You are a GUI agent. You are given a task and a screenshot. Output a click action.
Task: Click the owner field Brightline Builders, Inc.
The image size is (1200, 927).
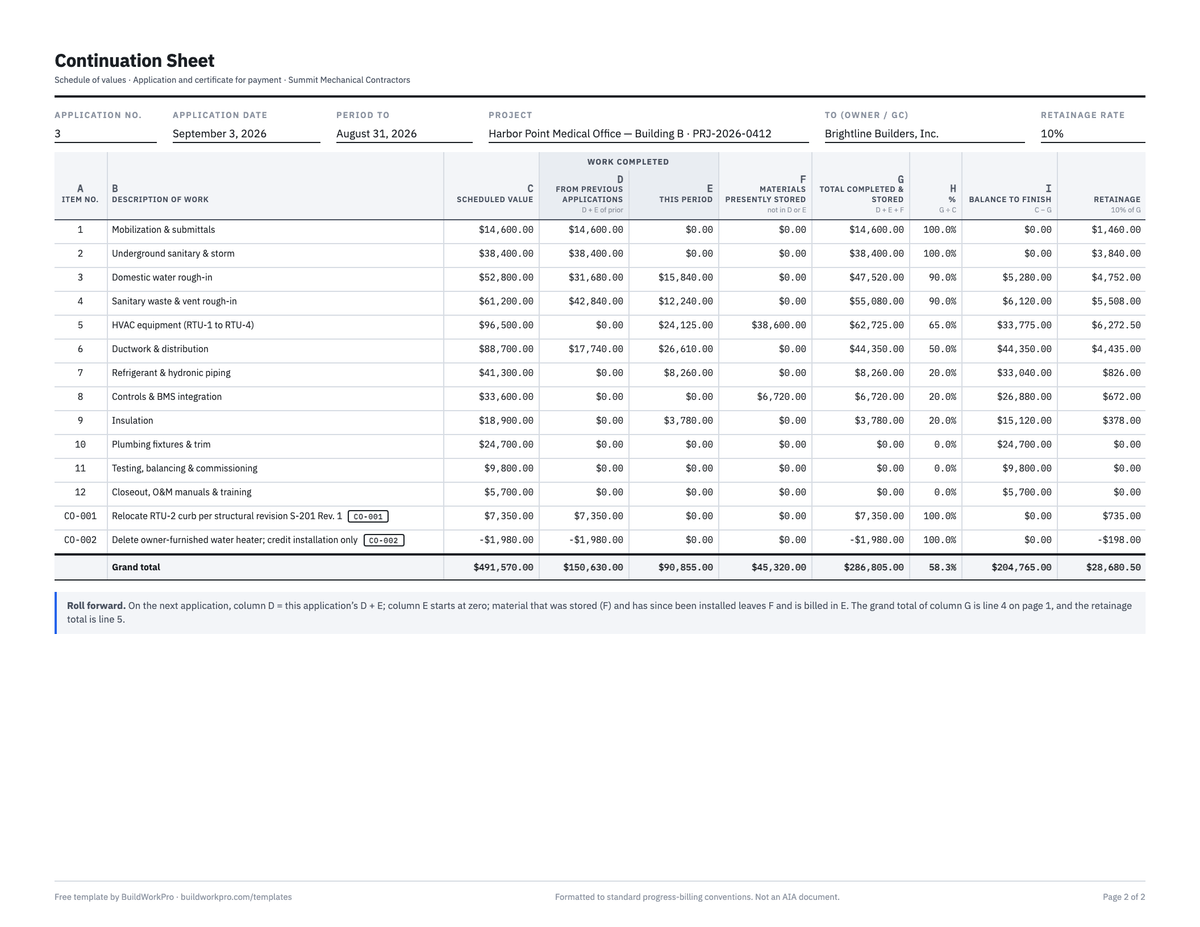pyautogui.click(x=924, y=133)
